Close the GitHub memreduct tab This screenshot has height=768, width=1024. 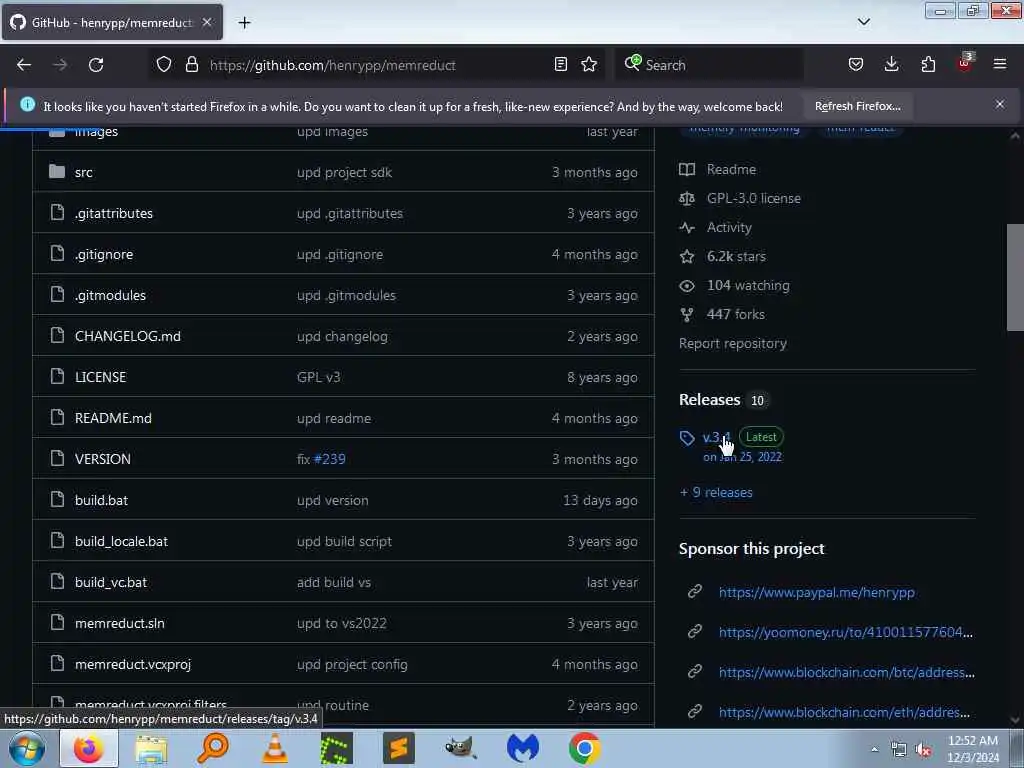coord(207,22)
